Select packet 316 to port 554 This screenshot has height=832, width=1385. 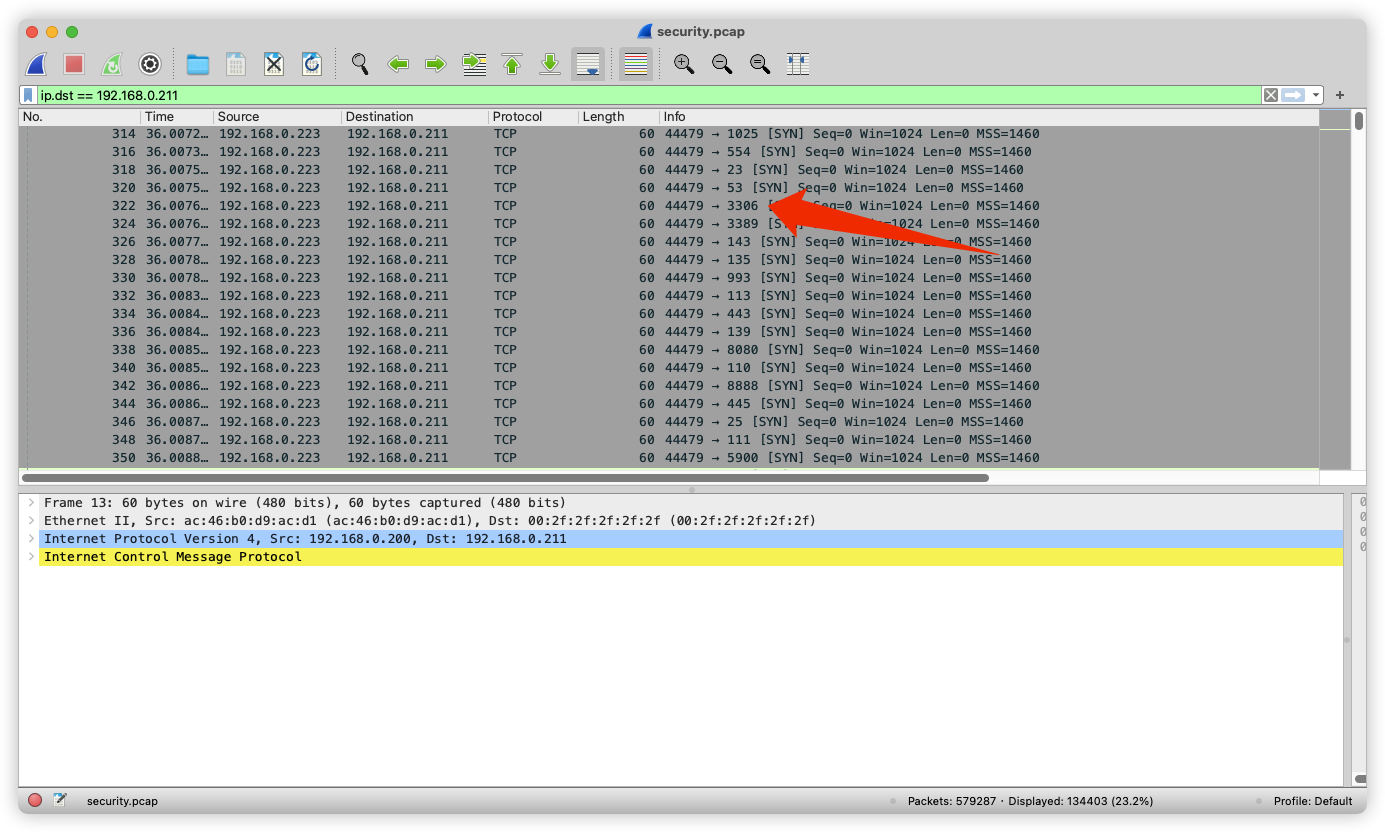pos(669,152)
